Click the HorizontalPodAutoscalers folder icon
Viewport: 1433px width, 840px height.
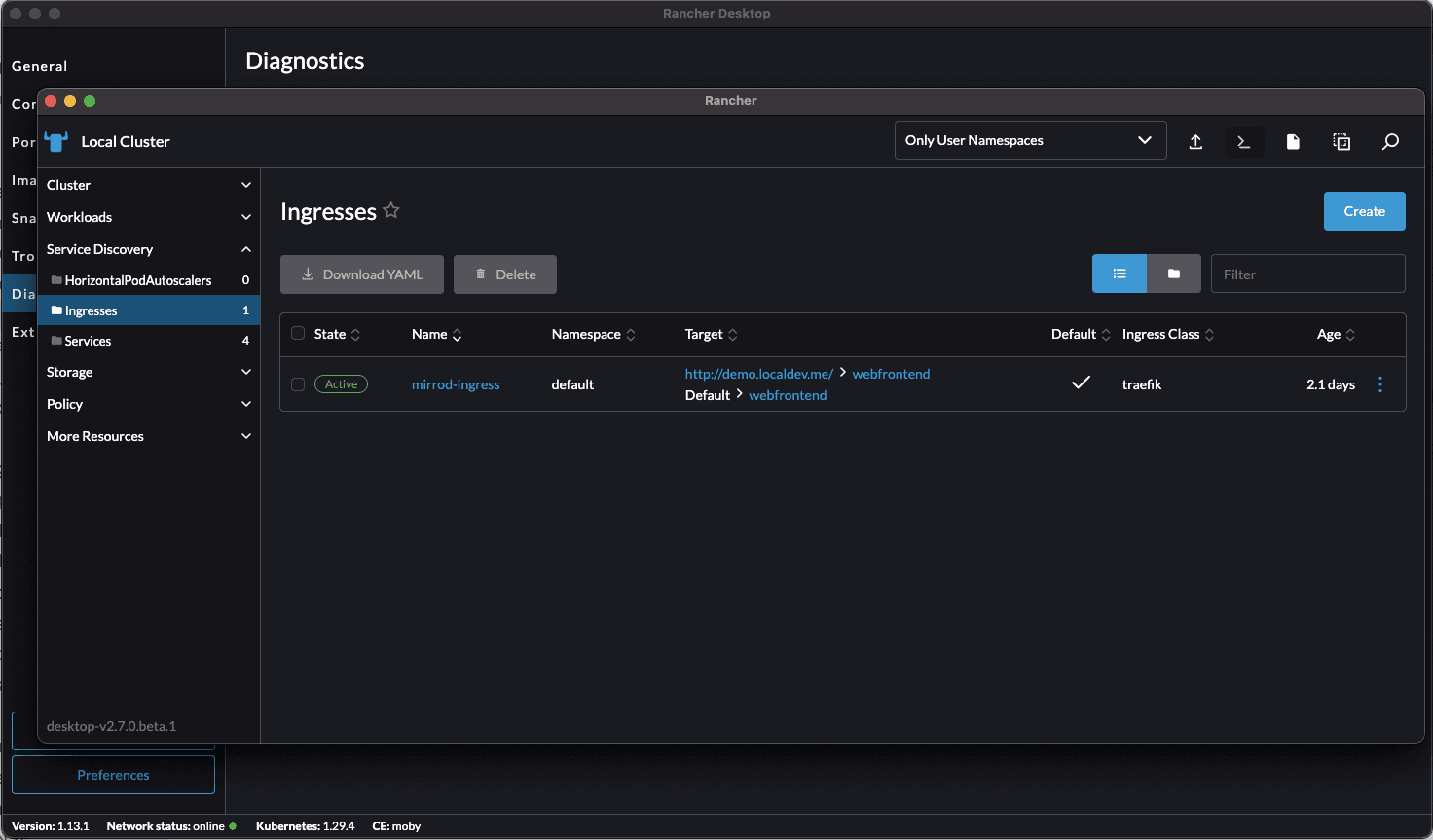56,280
